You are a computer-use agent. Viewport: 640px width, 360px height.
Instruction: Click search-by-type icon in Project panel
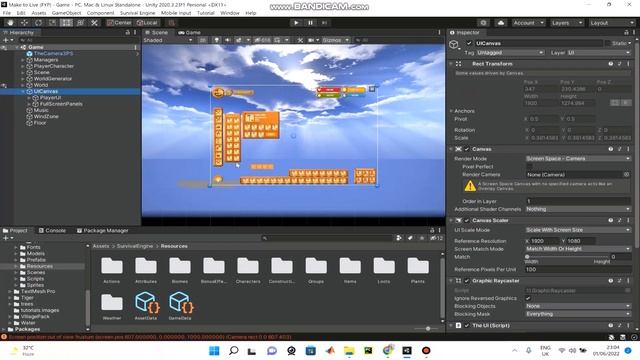(x=399, y=238)
